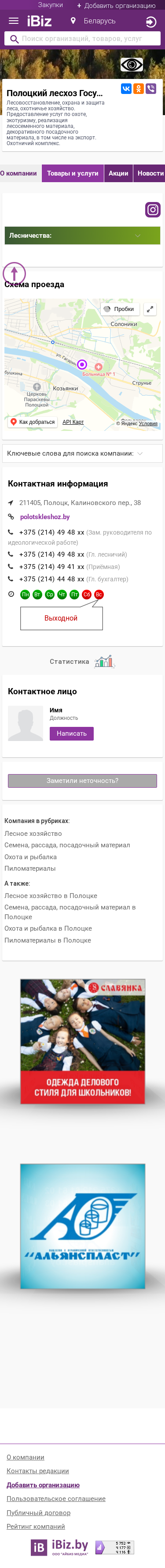Open the statistics chart icon
The height and width of the screenshot is (1568, 165).
(x=104, y=661)
